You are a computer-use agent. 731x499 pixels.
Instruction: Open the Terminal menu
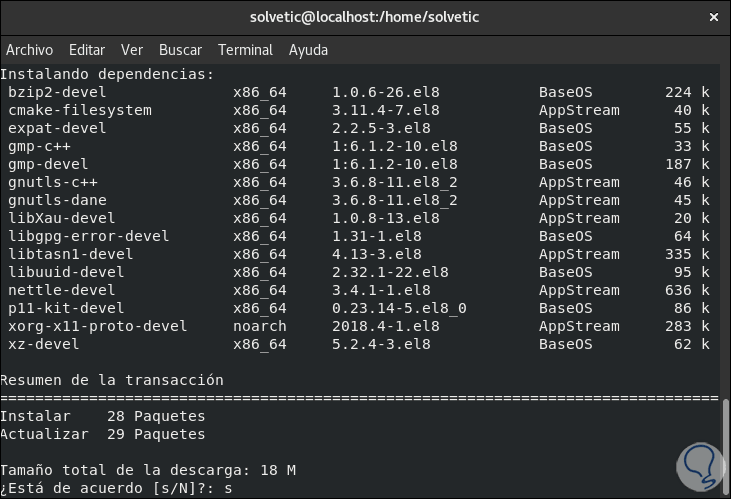245,50
